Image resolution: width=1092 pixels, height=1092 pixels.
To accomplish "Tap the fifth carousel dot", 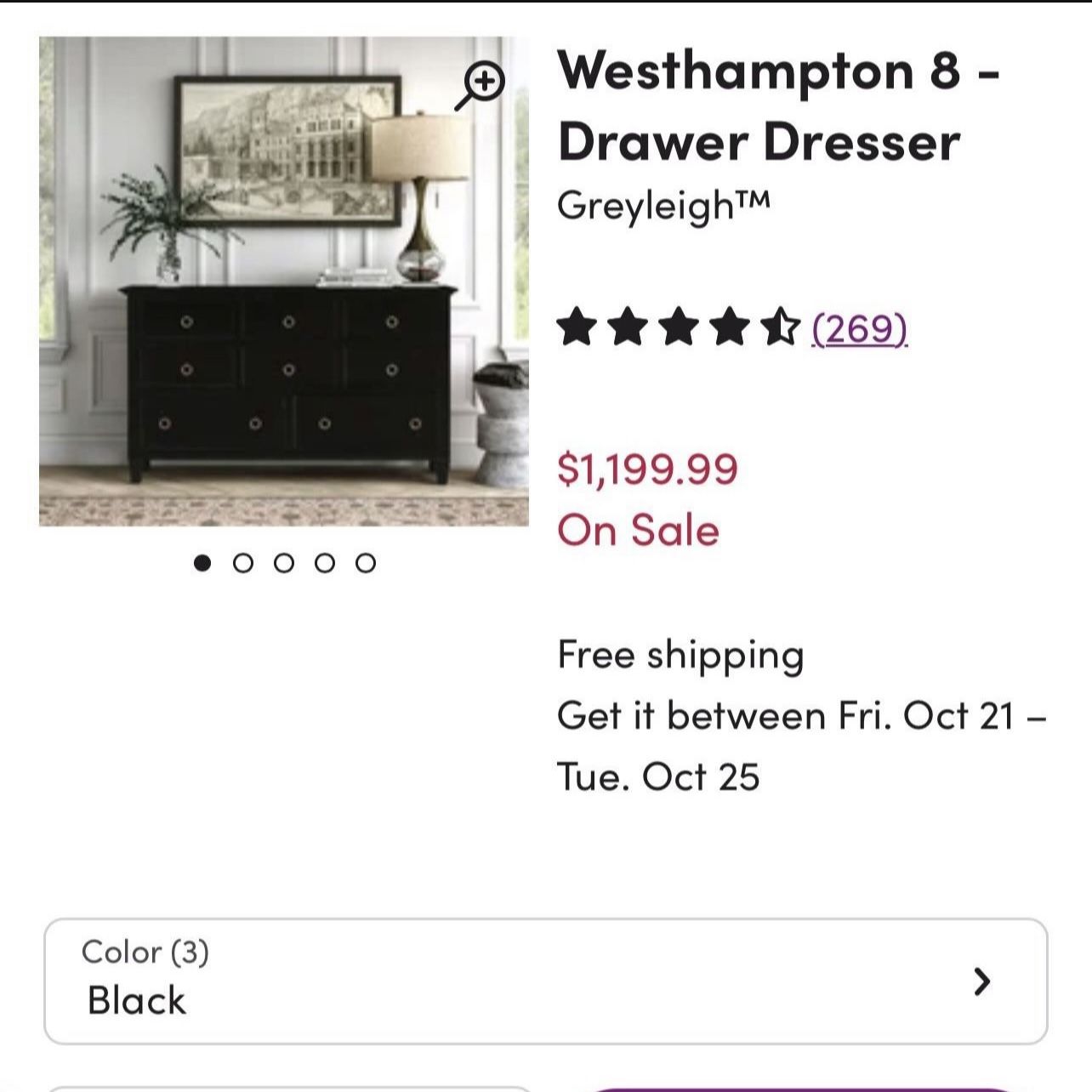I will tap(367, 561).
